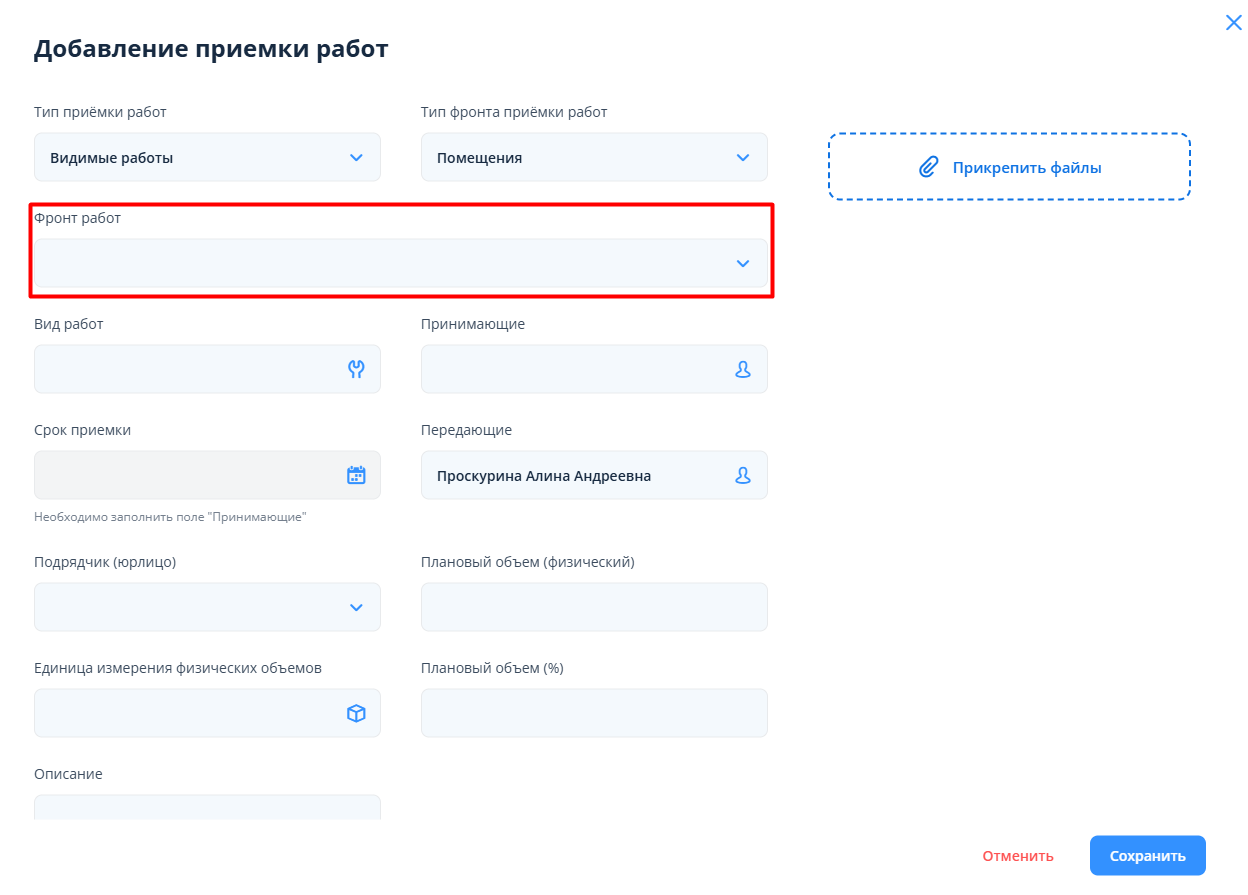
Task: Click the person icon in Принимающие field
Action: tap(742, 369)
